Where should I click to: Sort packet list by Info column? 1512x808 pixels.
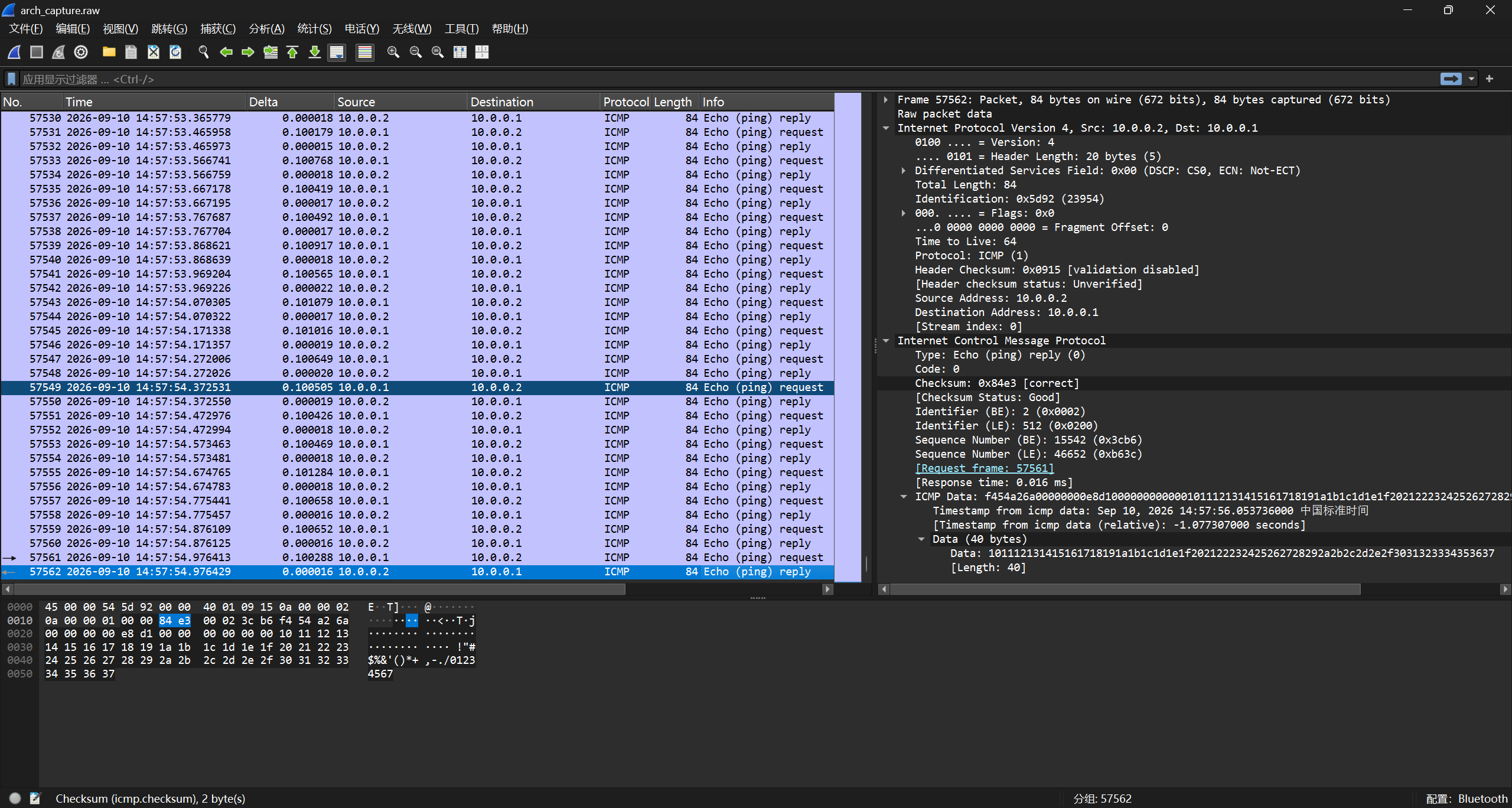(767, 102)
